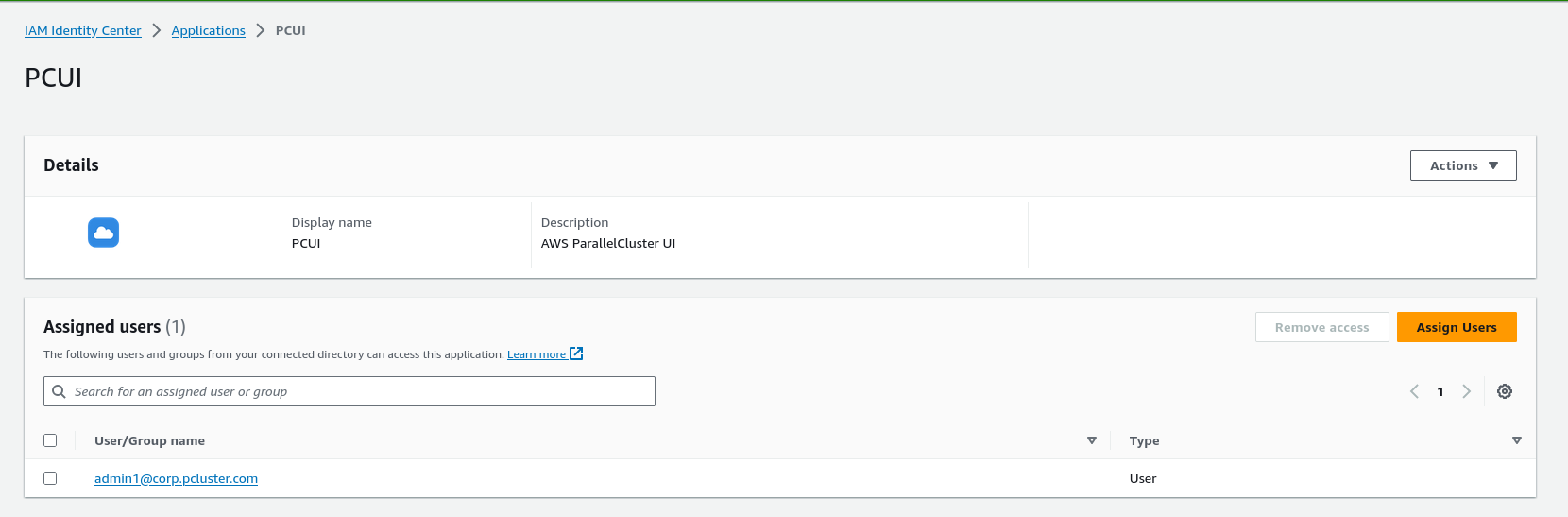Click the Type column header label
This screenshot has height=517, width=1568.
pyautogui.click(x=1144, y=440)
